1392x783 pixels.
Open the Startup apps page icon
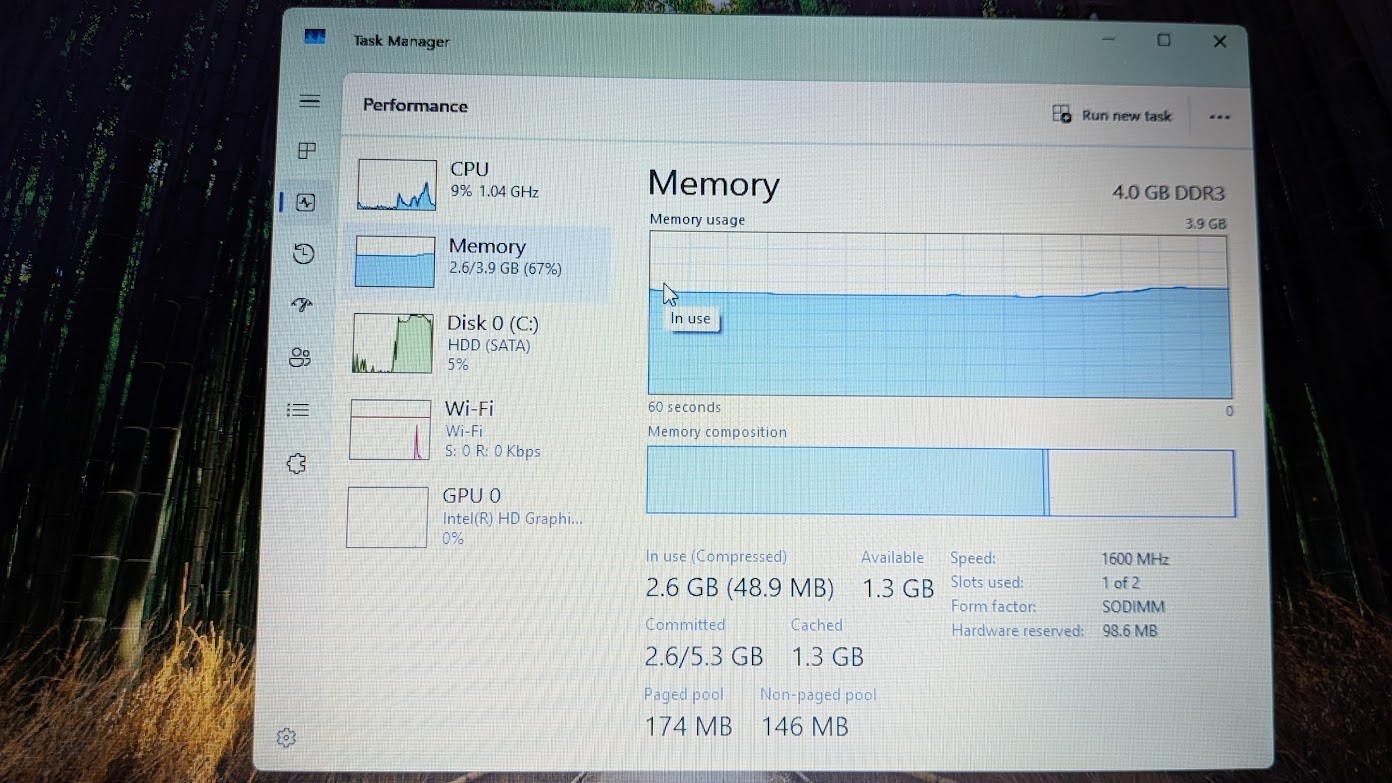[x=302, y=305]
